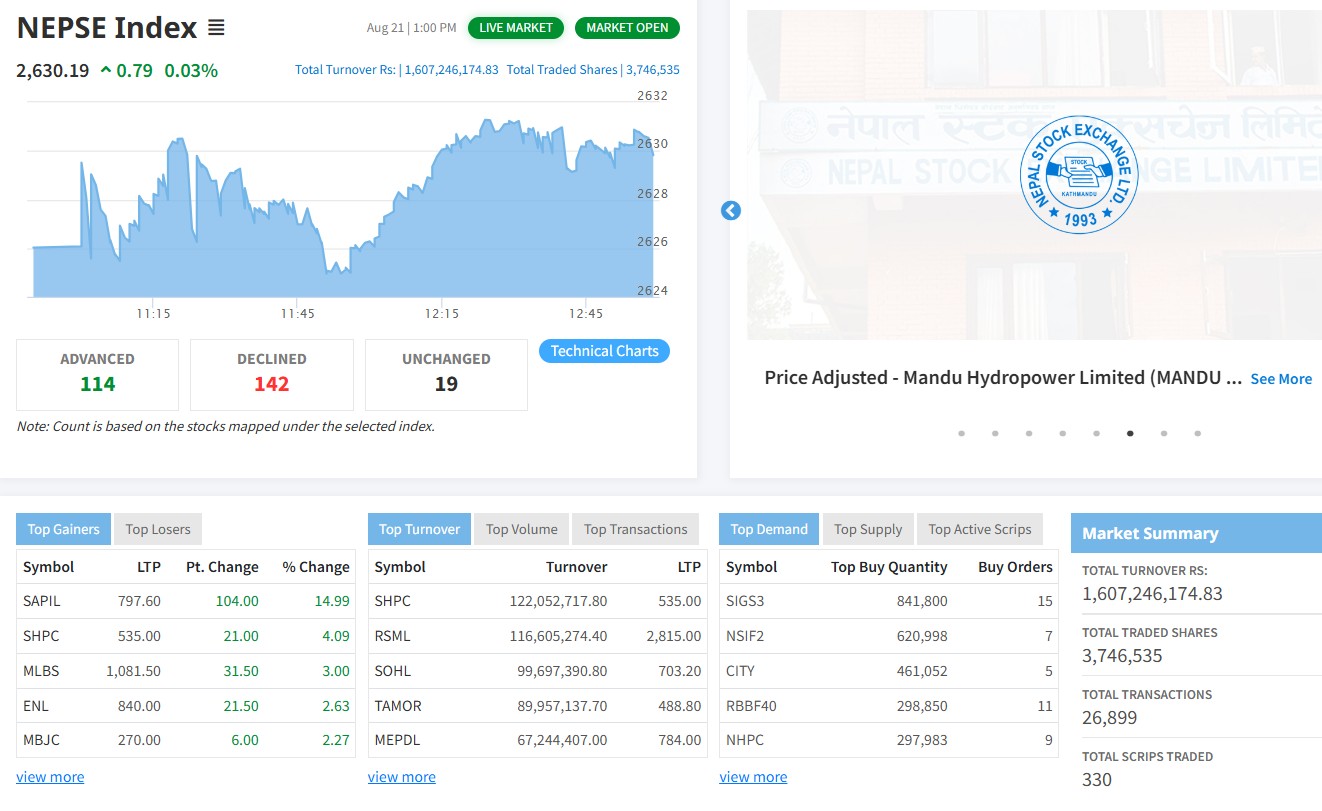Click the SIGS3 symbol in Top Demand
Image resolution: width=1322 pixels, height=811 pixels.
(745, 601)
